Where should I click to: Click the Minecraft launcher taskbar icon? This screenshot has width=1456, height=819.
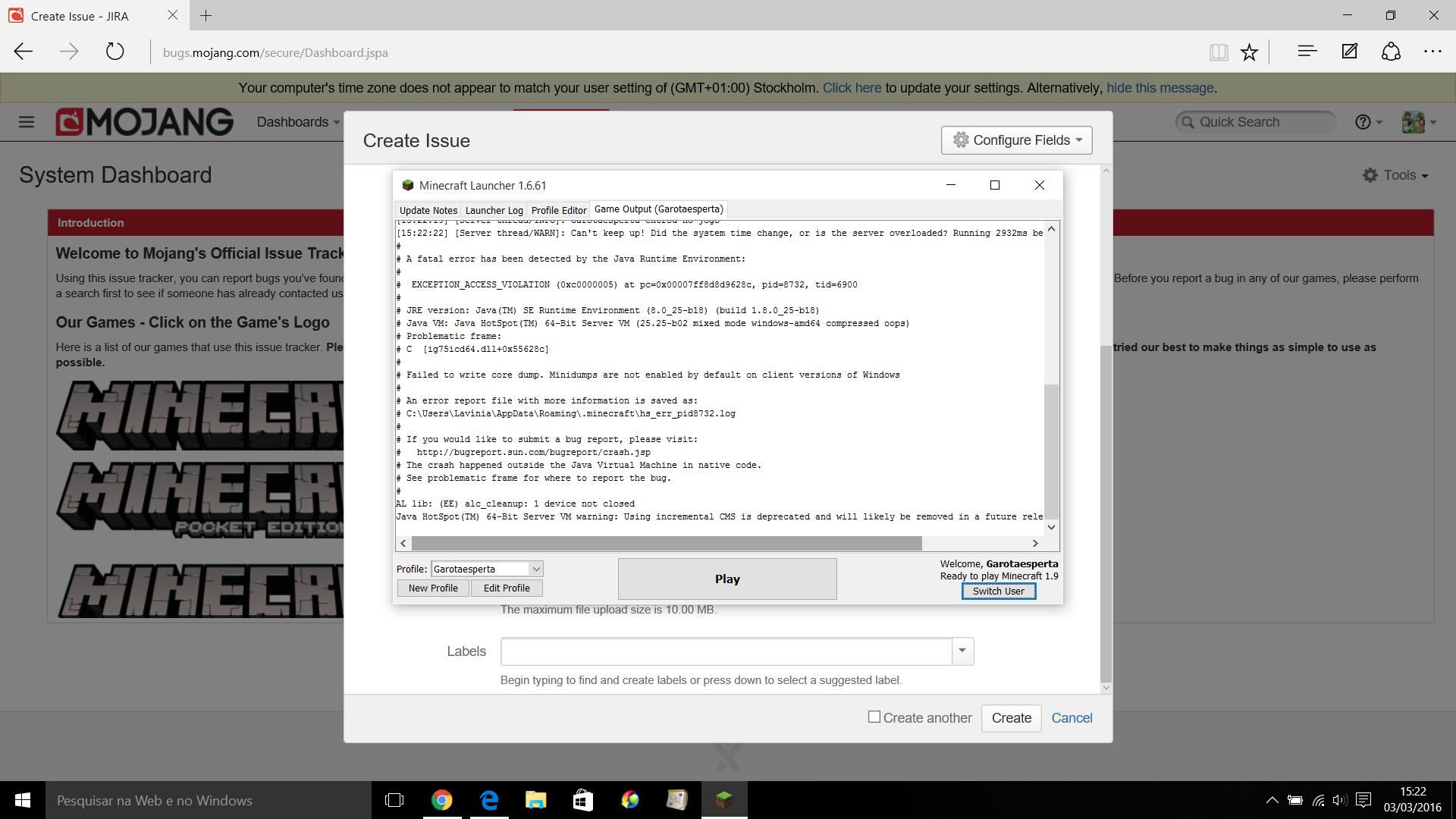click(724, 800)
